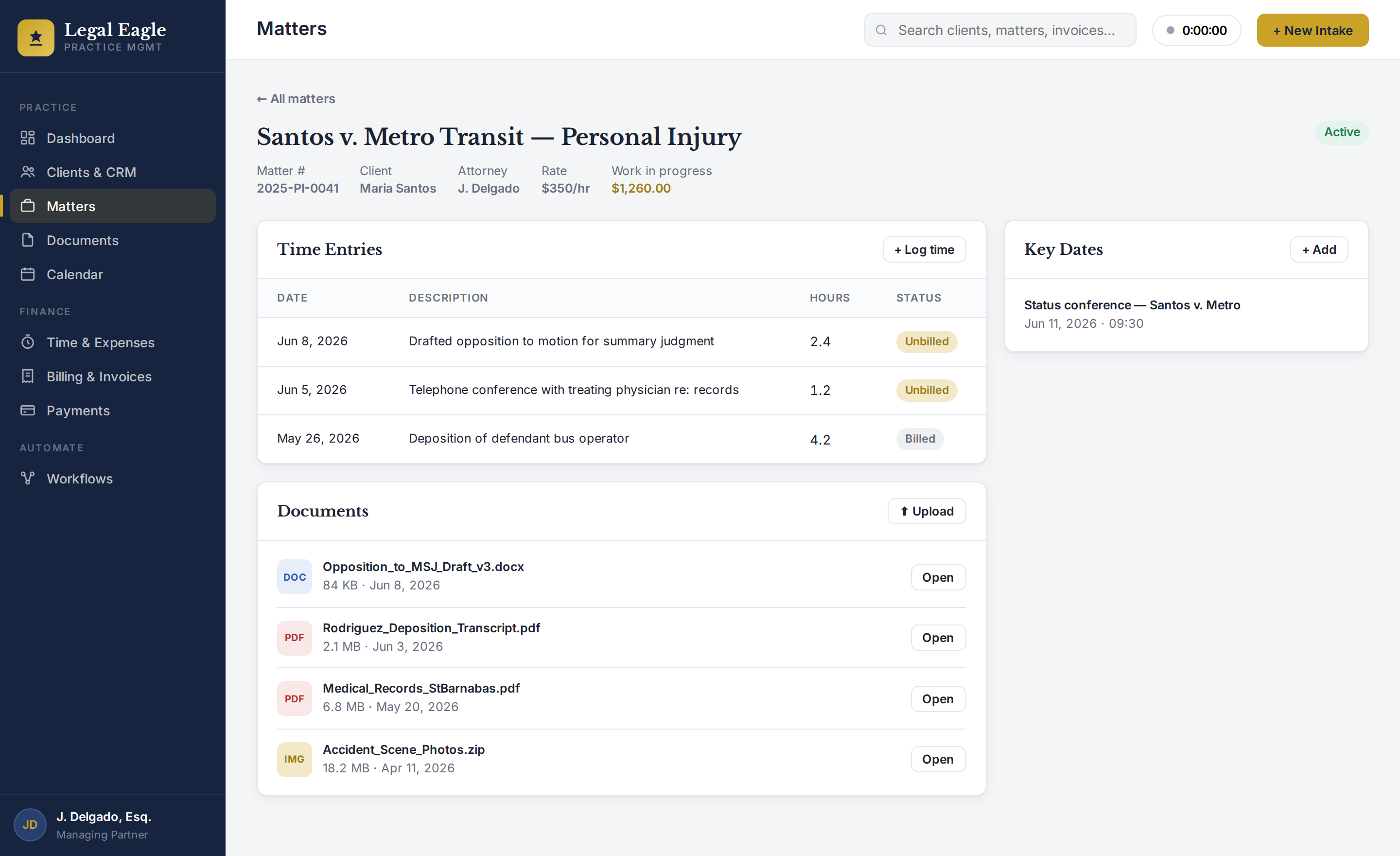This screenshot has height=856, width=1400.
Task: Click the Matters briefcase icon
Action: tap(28, 206)
